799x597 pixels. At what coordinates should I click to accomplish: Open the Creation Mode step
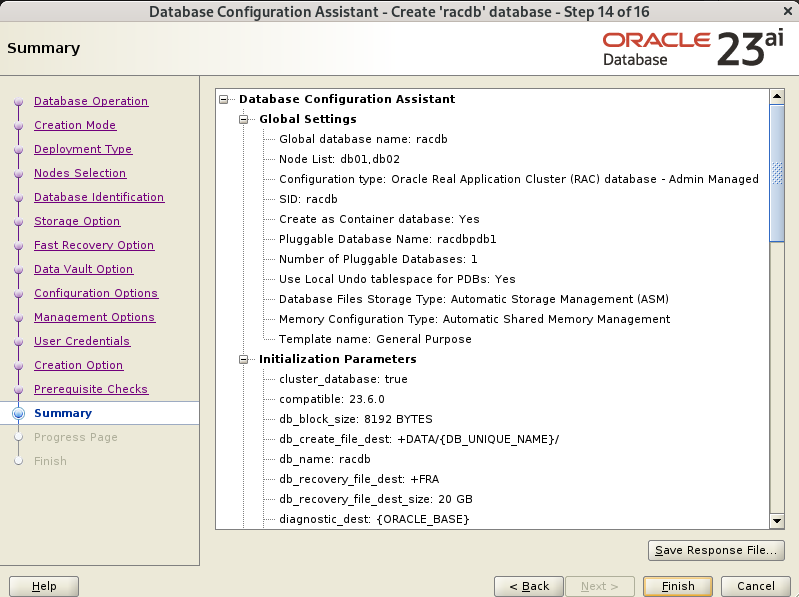pyautogui.click(x=75, y=125)
